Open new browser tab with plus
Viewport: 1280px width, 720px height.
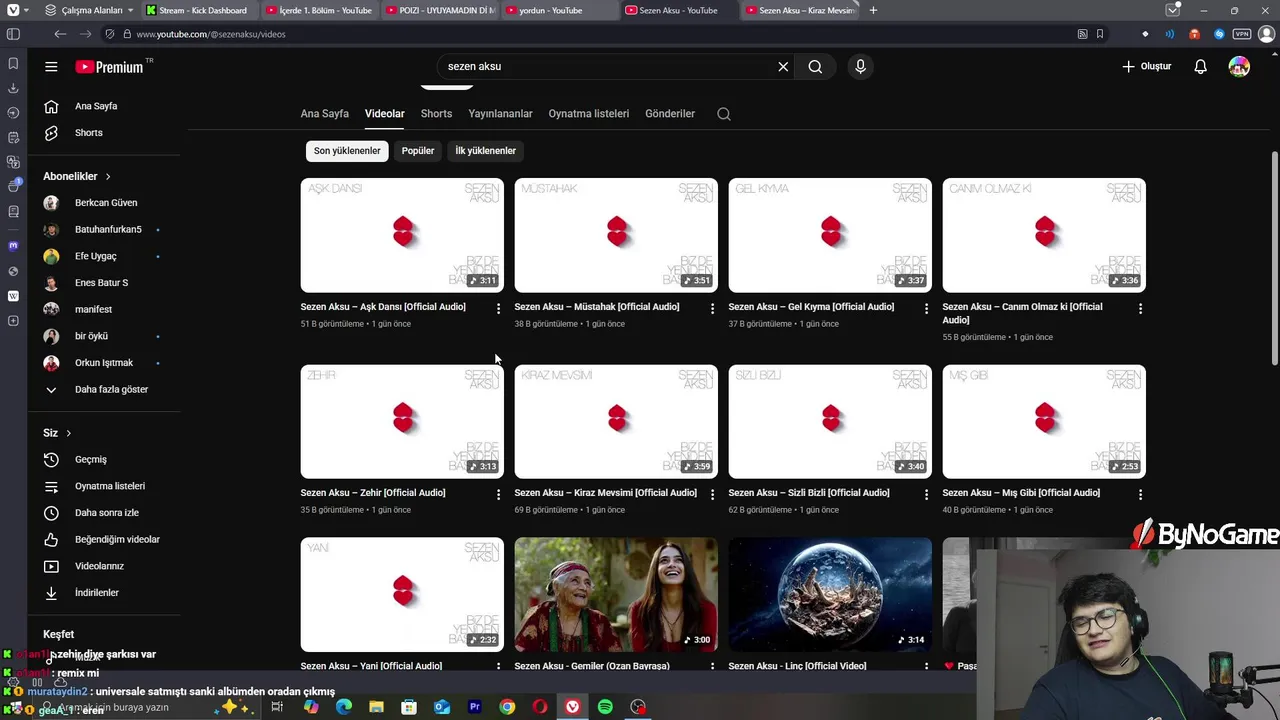[x=873, y=10]
